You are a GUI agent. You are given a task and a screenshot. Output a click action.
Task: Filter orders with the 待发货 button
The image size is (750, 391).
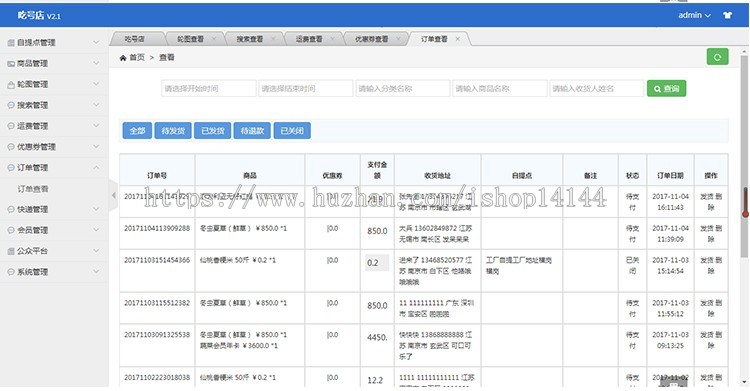coord(173,131)
